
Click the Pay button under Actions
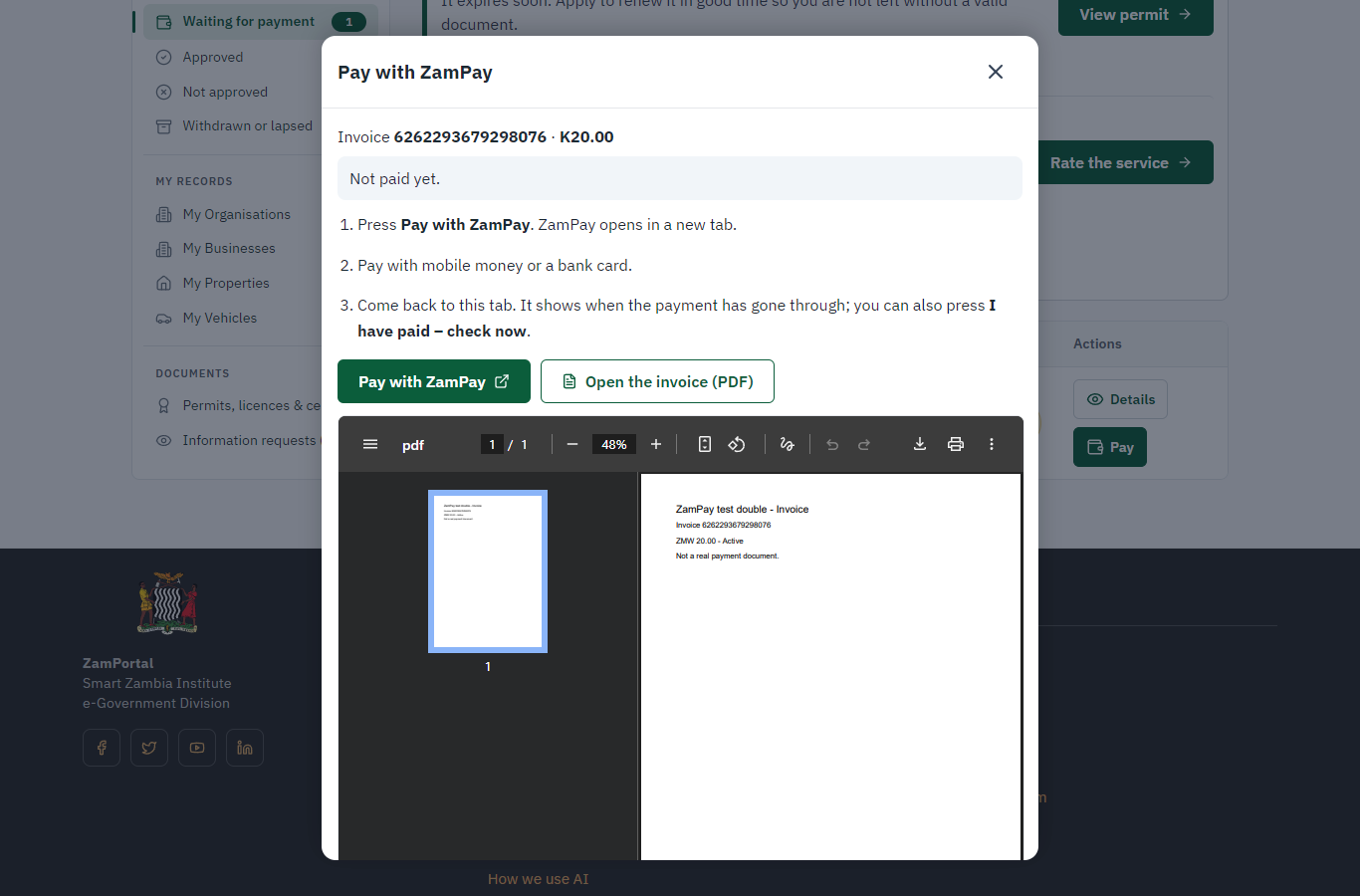click(1110, 447)
